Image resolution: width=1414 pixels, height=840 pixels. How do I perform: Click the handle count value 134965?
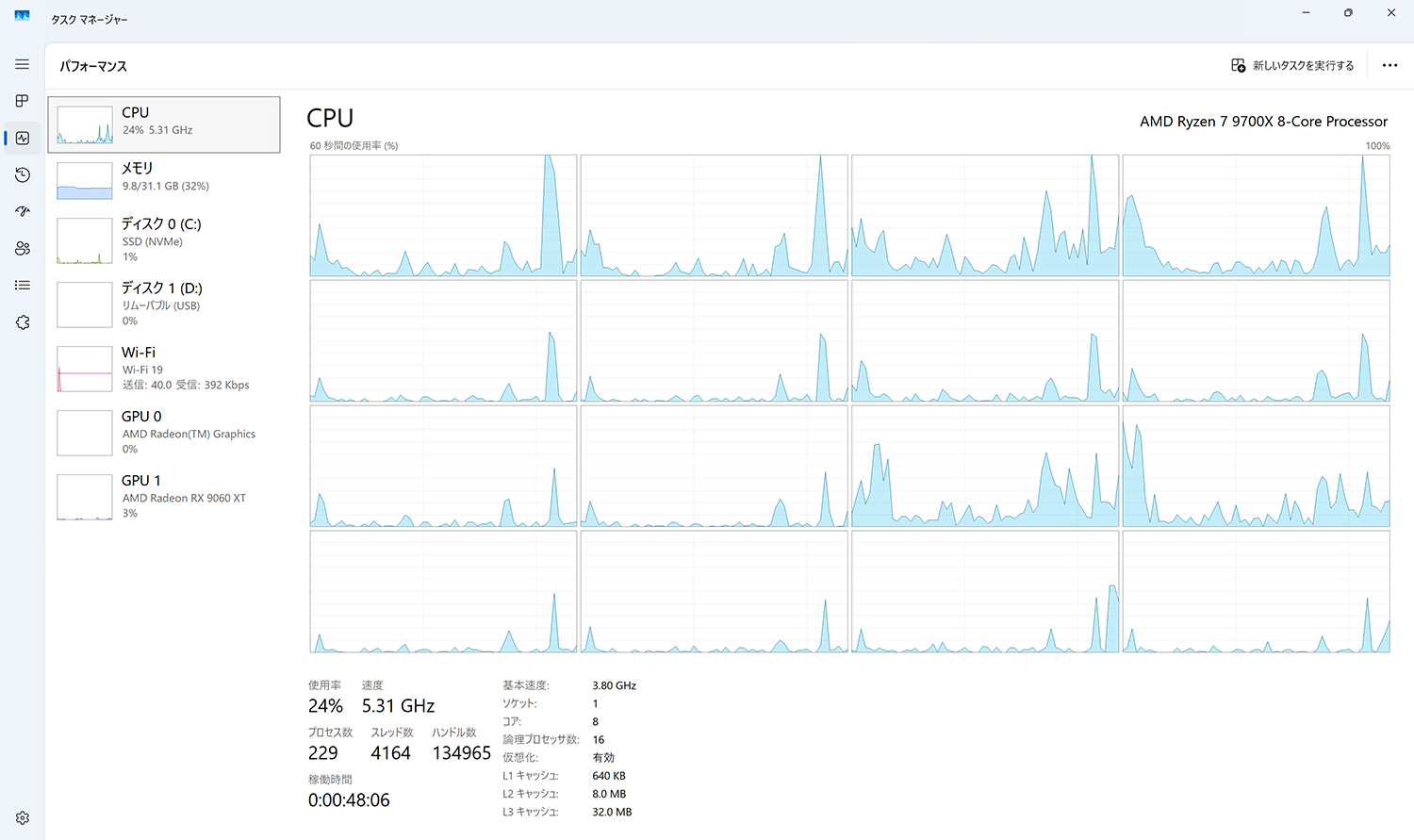(462, 753)
